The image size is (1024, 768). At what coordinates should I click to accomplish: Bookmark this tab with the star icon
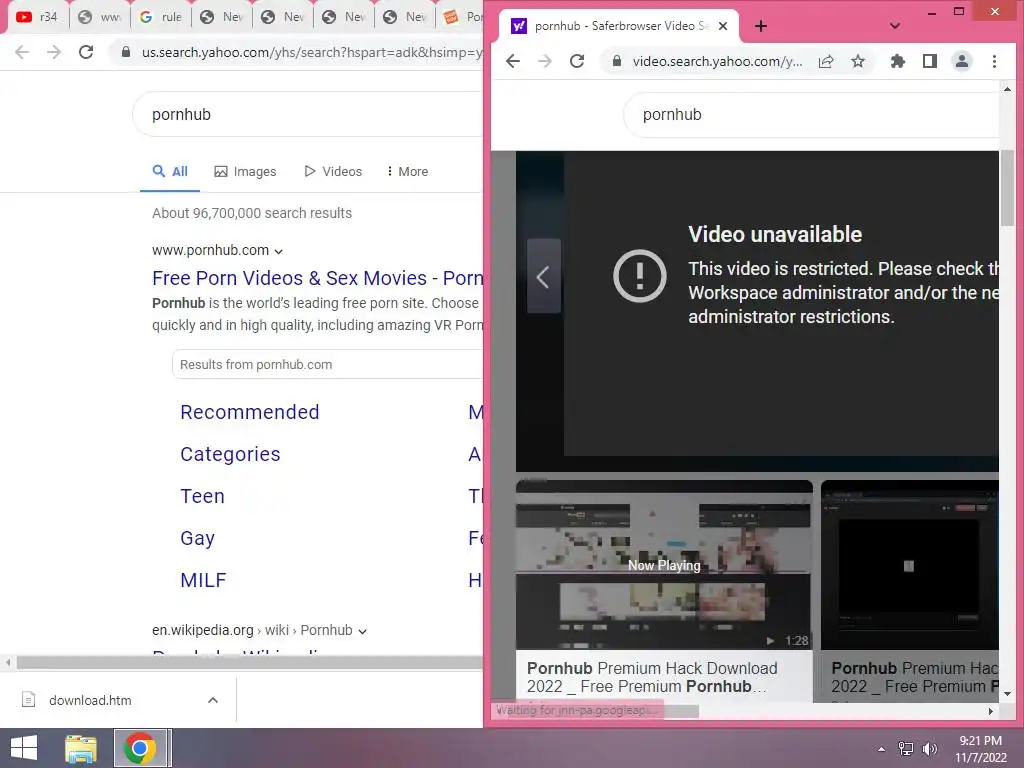(x=858, y=61)
